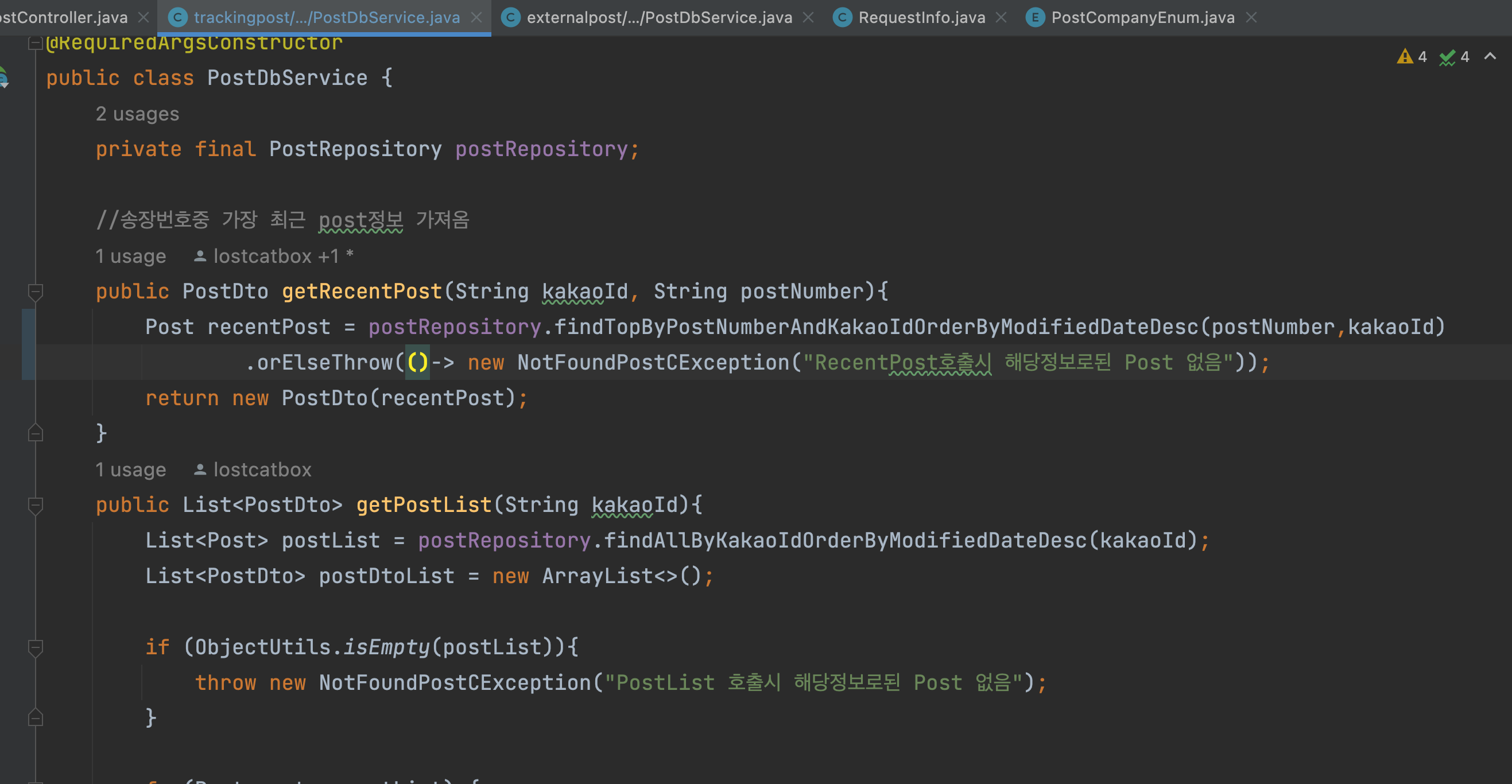Viewport: 1512px width, 784px height.
Task: Click the 1 usage hint above getRecentPost
Action: [131, 257]
